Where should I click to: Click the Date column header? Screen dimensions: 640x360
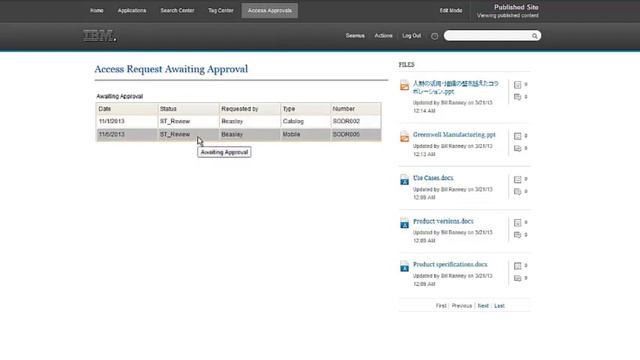tap(127, 109)
